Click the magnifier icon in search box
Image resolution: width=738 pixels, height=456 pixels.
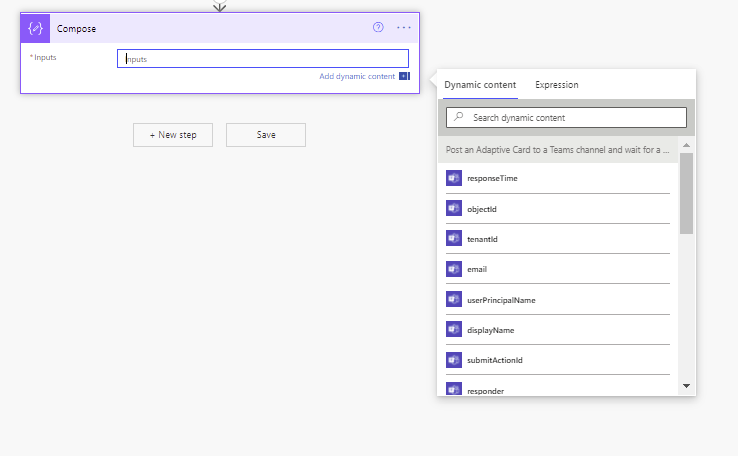(459, 117)
